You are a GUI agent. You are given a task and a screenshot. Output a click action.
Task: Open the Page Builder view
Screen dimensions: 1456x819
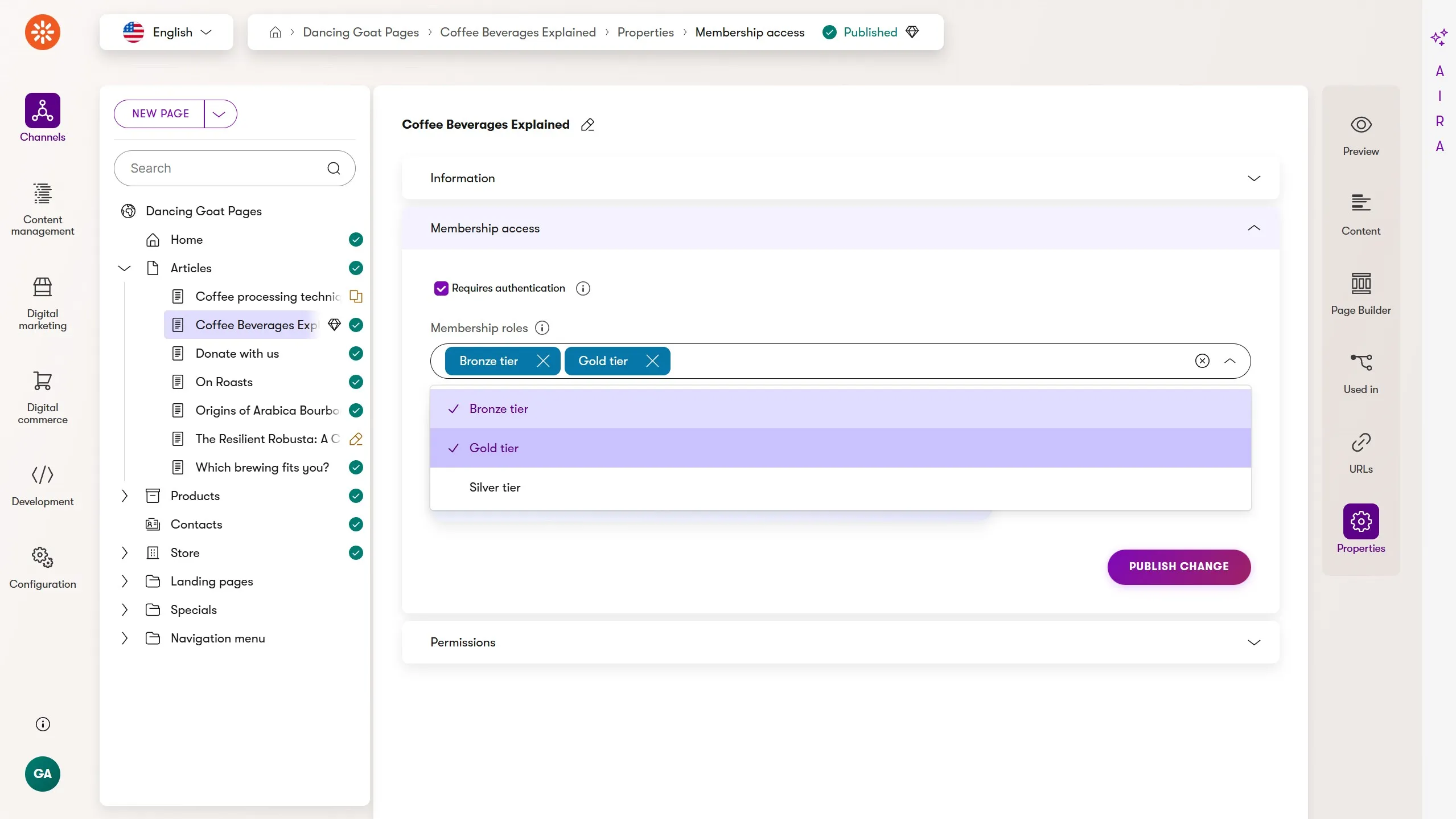tap(1360, 284)
